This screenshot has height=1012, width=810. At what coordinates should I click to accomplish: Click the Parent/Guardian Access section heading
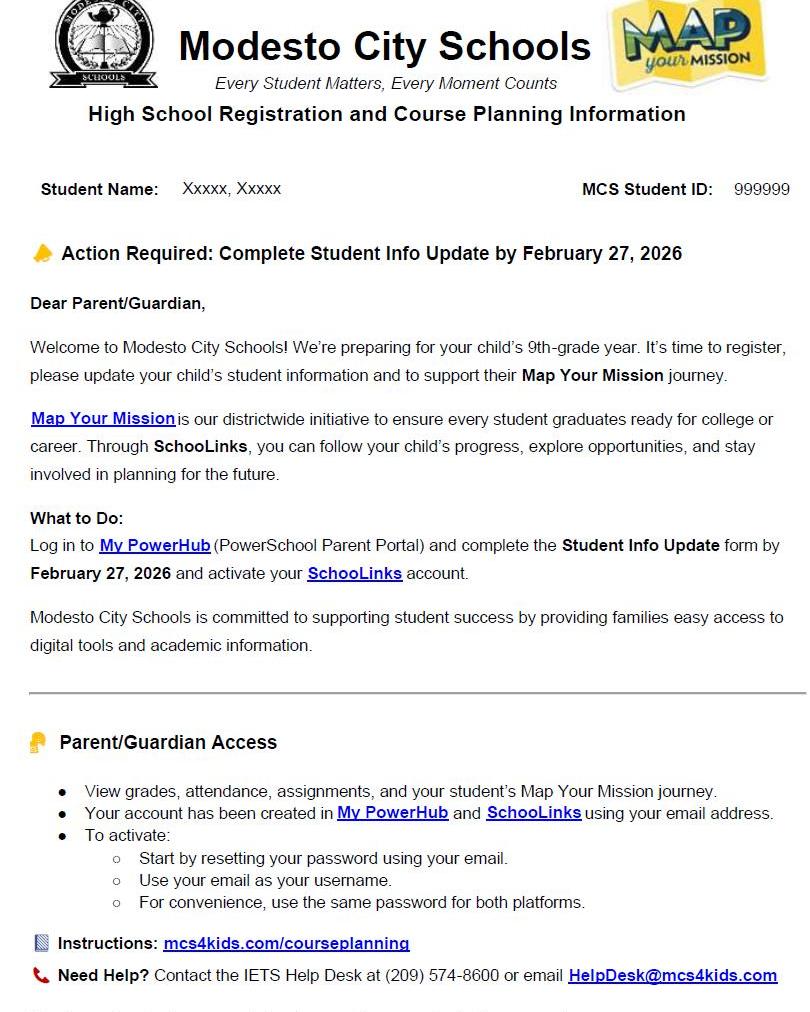click(168, 742)
